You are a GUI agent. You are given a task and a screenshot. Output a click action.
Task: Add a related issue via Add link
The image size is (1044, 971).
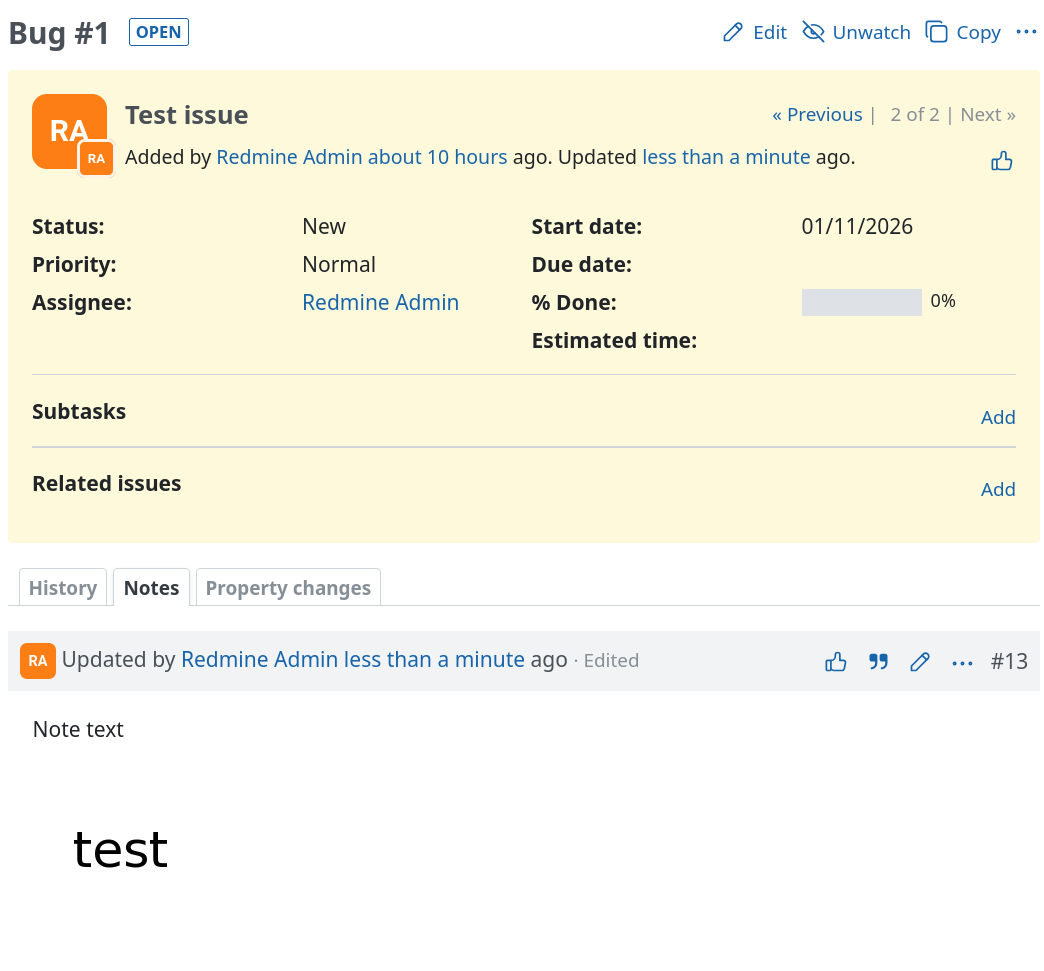point(997,490)
